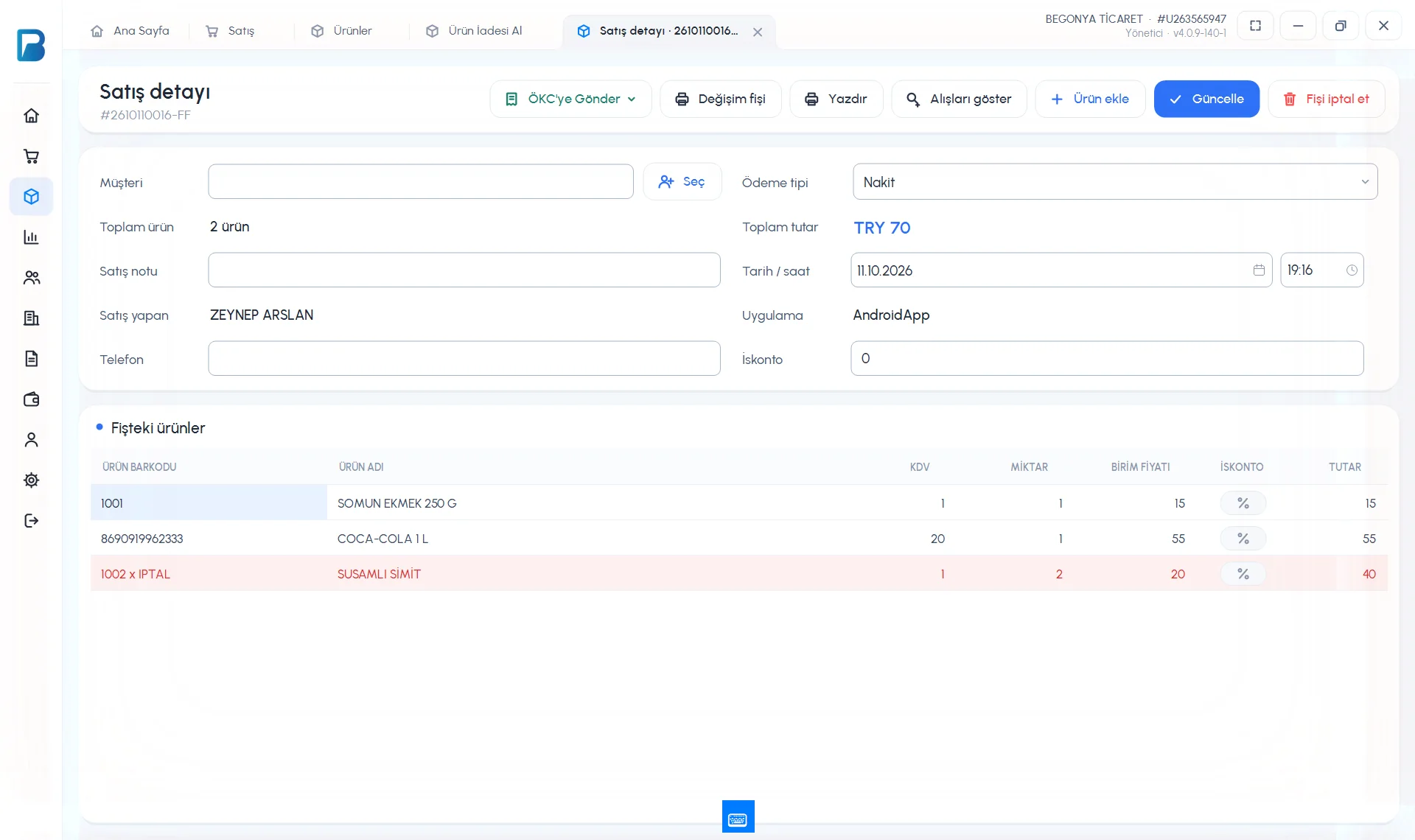Click the Değişim fişi button
The image size is (1415, 840).
[721, 99]
